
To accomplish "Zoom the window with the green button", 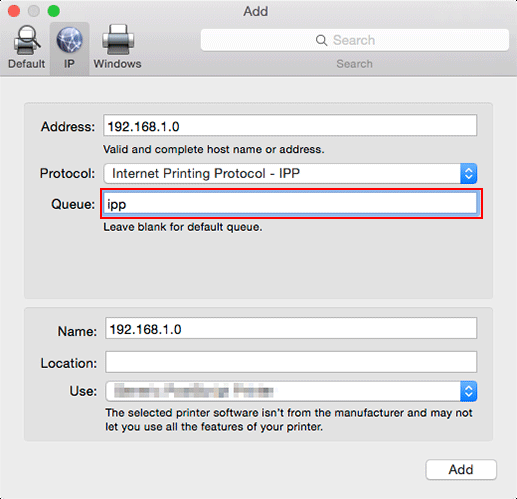I will (54, 11).
